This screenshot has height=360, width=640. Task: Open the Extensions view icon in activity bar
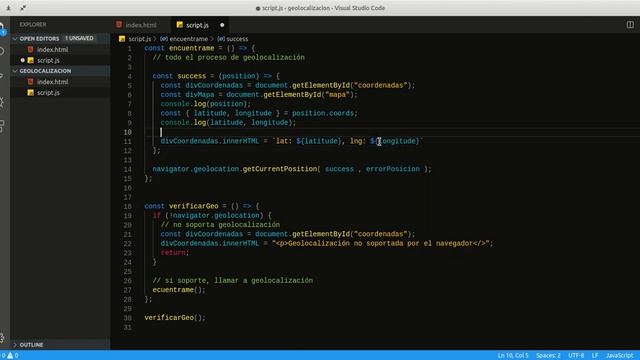click(x=2, y=126)
